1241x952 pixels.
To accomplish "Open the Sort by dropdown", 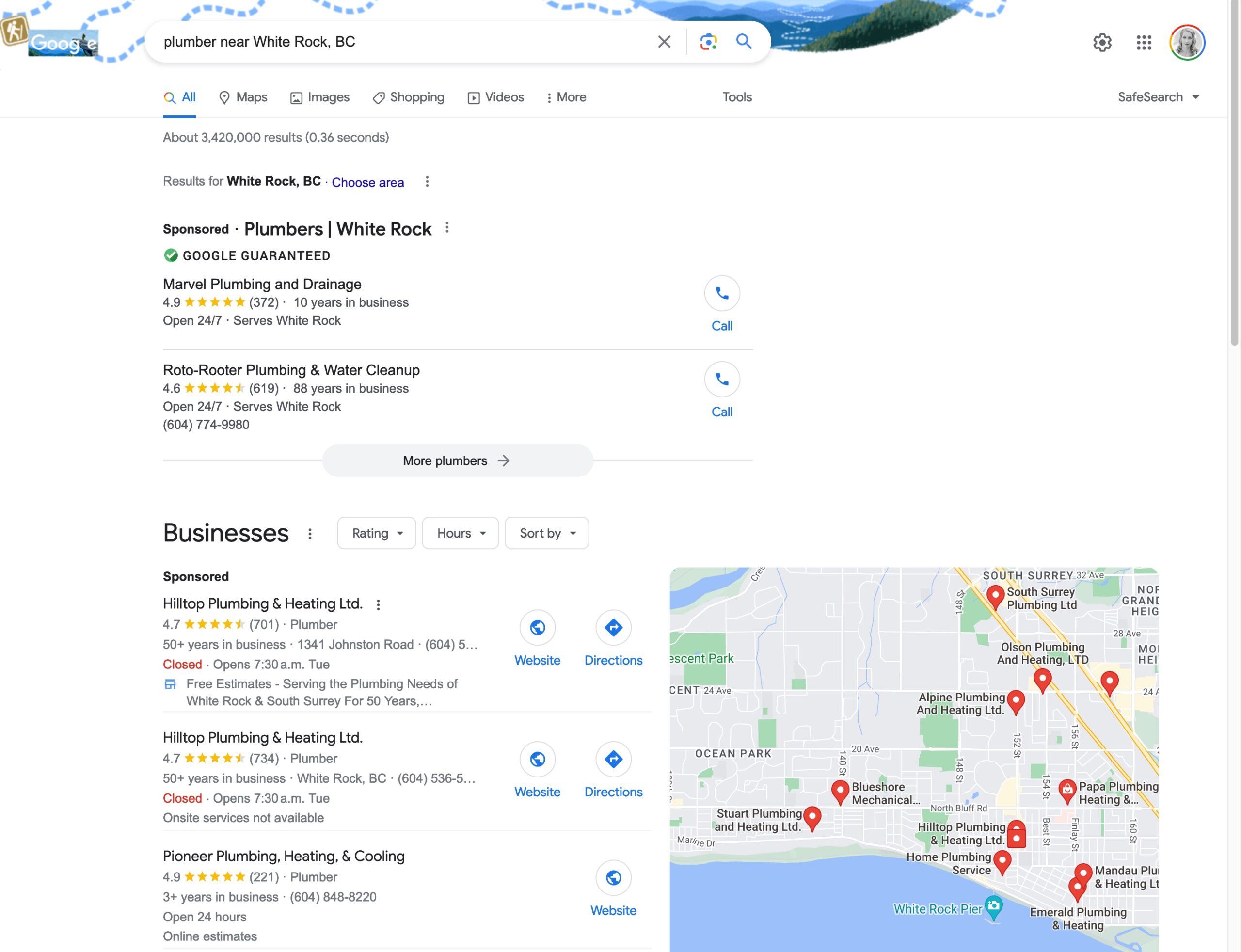I will 547,532.
